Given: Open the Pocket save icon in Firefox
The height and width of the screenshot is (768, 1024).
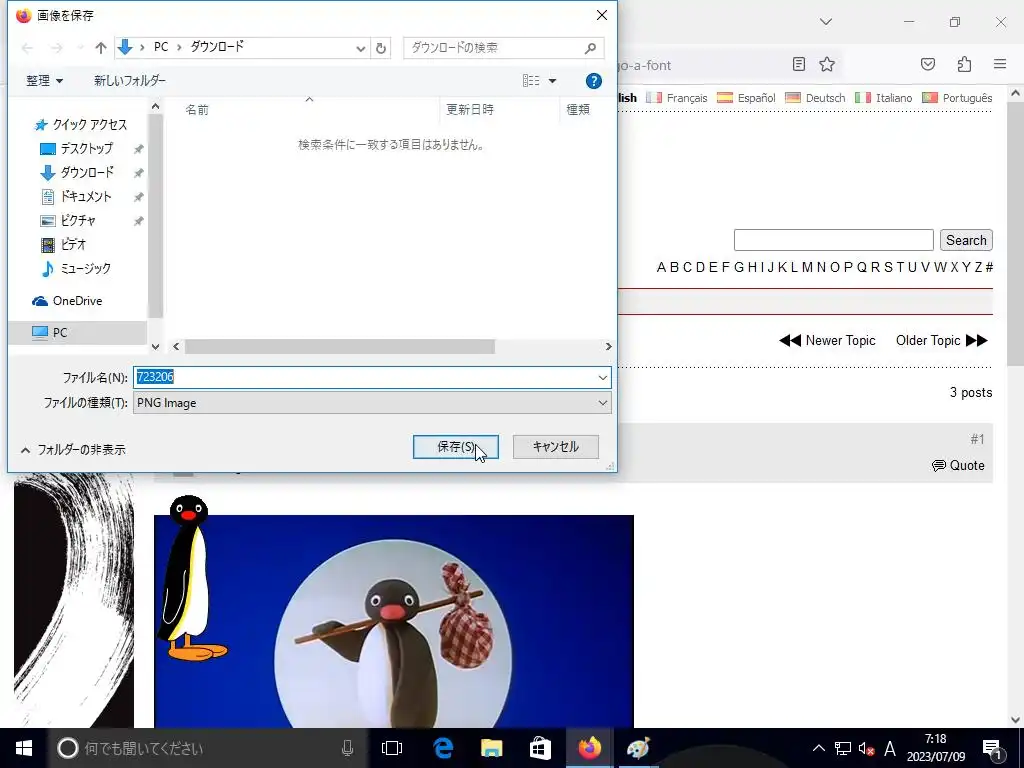Looking at the screenshot, I should (927, 64).
